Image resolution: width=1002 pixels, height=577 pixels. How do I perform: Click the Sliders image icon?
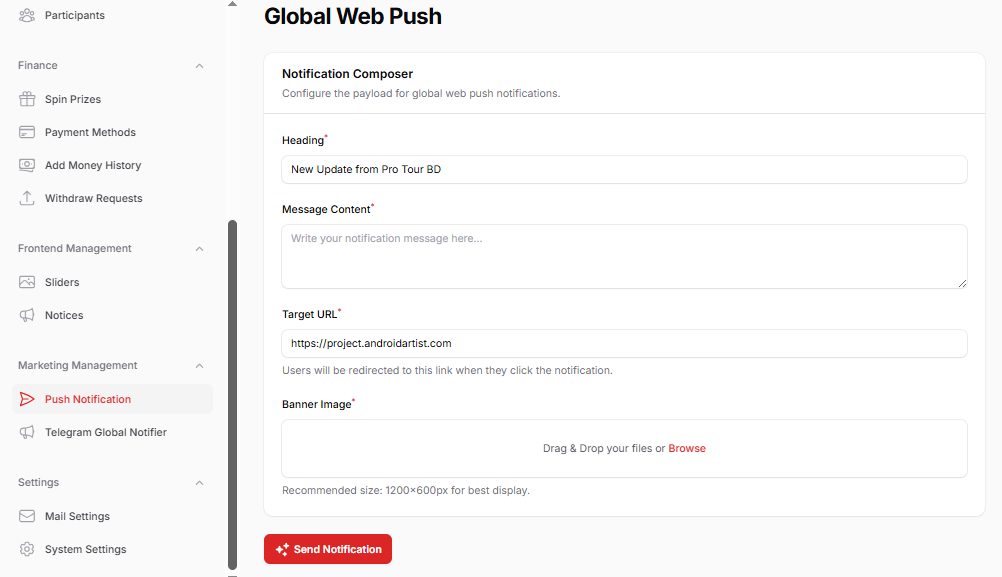27,282
